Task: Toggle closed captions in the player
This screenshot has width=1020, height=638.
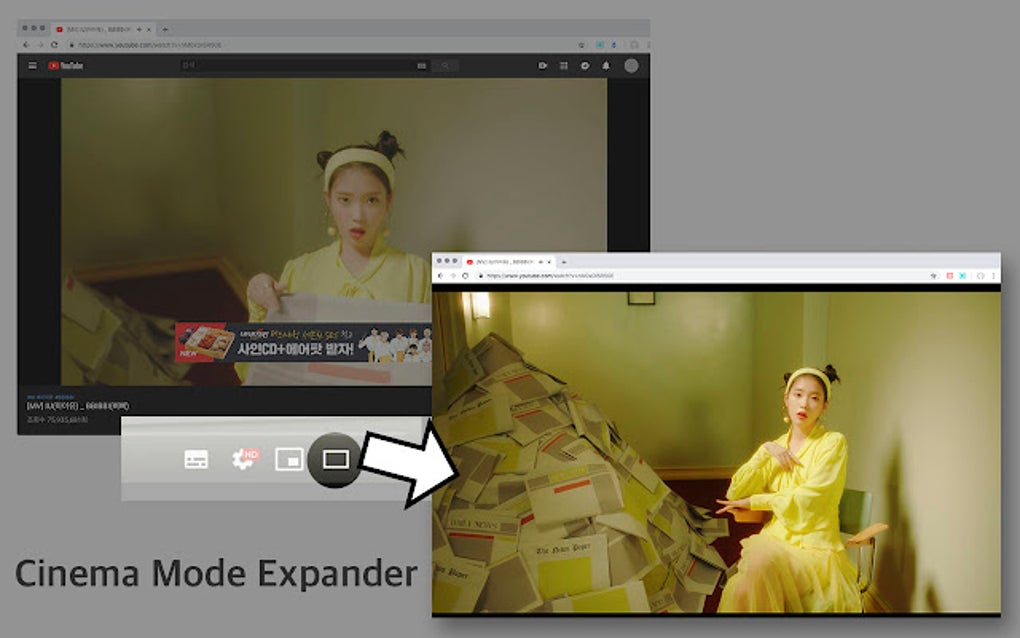Action: tap(196, 458)
